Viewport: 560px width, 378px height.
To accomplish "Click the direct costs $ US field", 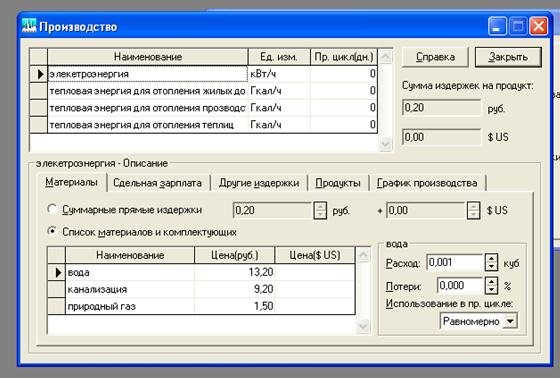I will [x=425, y=210].
